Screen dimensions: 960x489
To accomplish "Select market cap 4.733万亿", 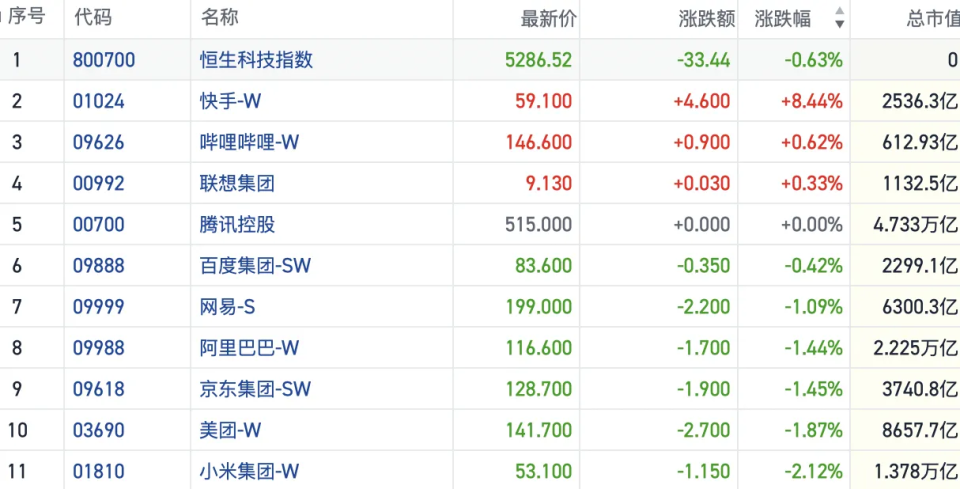I will point(915,224).
